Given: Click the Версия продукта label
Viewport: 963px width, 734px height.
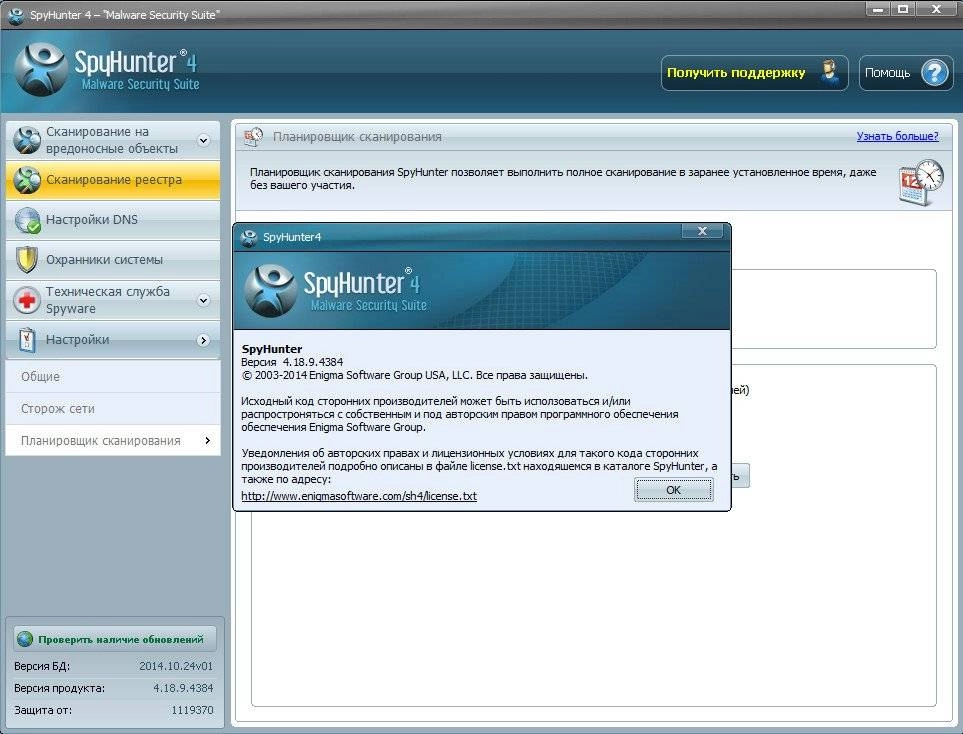Looking at the screenshot, I should pyautogui.click(x=59, y=688).
